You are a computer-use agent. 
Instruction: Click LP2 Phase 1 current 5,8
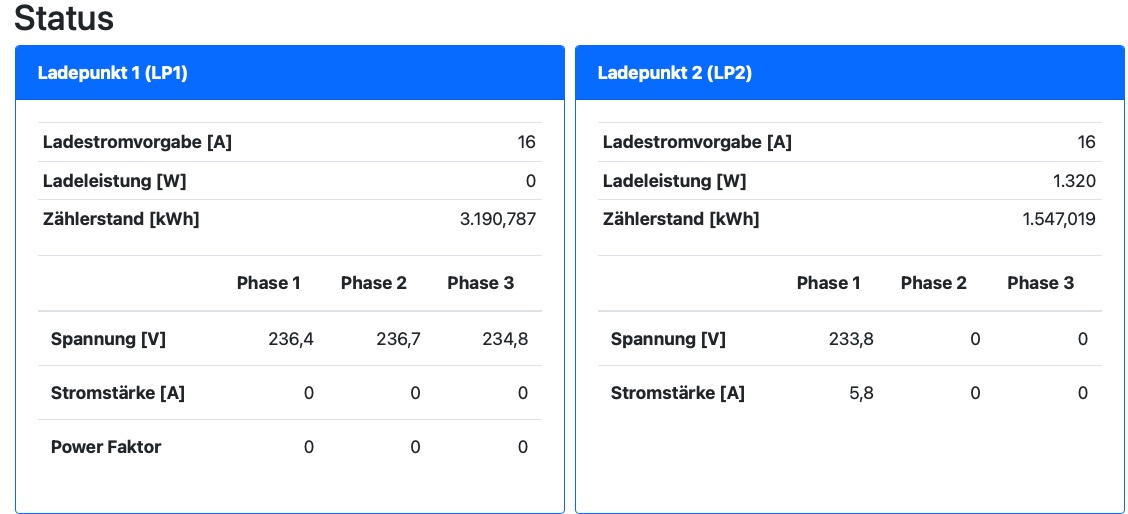(x=861, y=393)
